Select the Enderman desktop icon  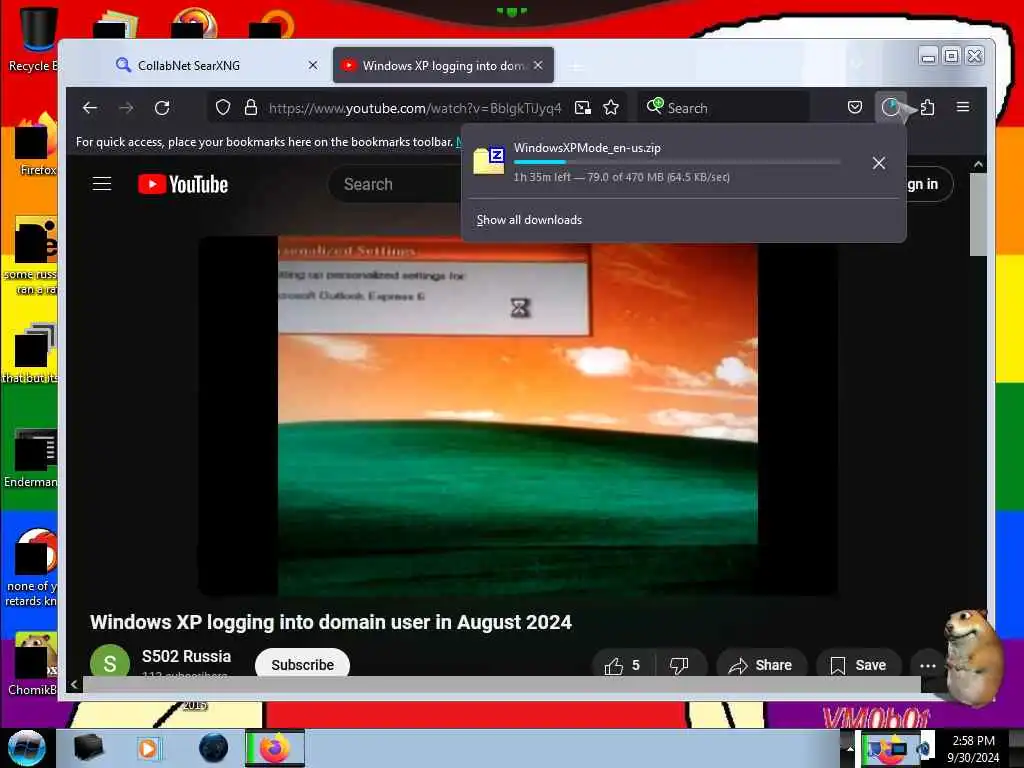click(x=31, y=457)
